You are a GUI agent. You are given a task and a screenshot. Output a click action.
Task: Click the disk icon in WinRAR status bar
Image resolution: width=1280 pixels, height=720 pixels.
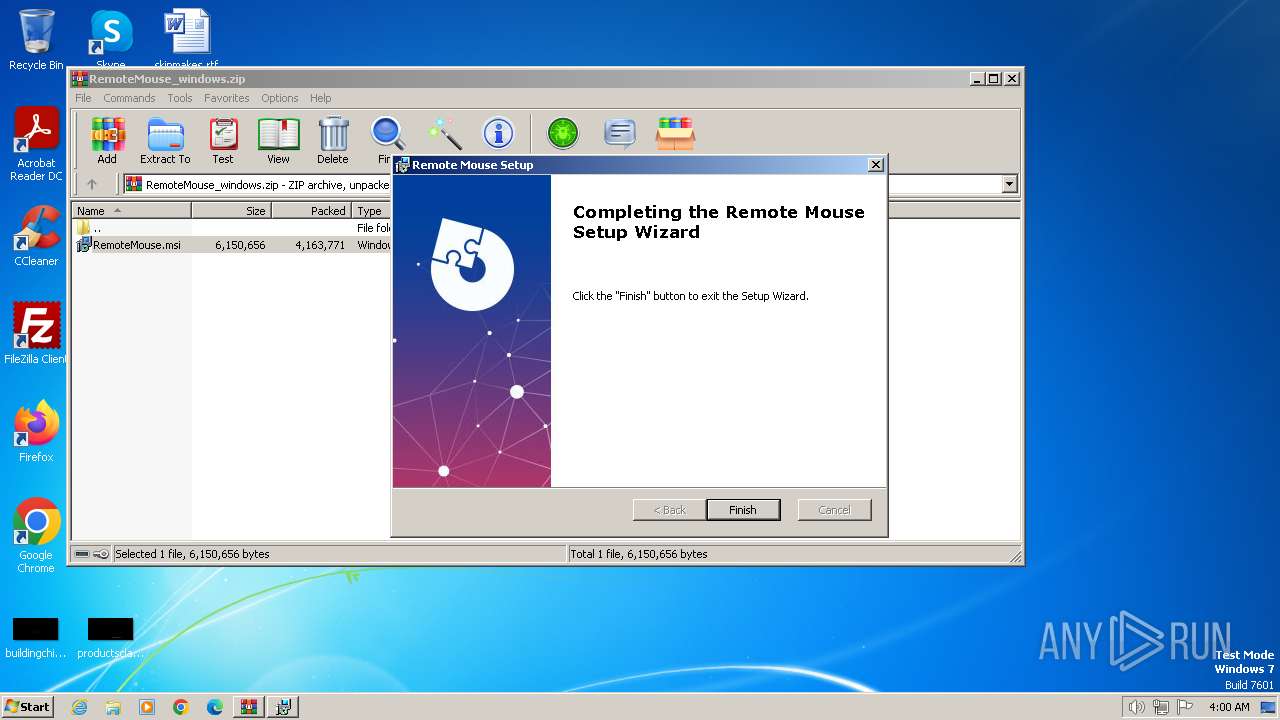click(x=82, y=554)
